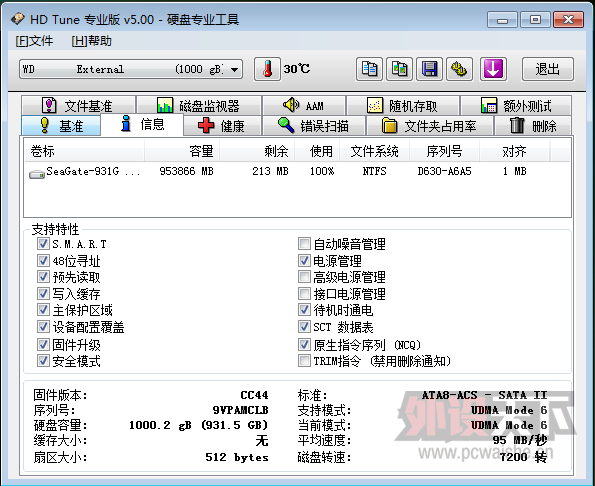Image resolution: width=595 pixels, height=486 pixels.
Task: Switch to the 错误扫描 tab
Action: [314, 126]
